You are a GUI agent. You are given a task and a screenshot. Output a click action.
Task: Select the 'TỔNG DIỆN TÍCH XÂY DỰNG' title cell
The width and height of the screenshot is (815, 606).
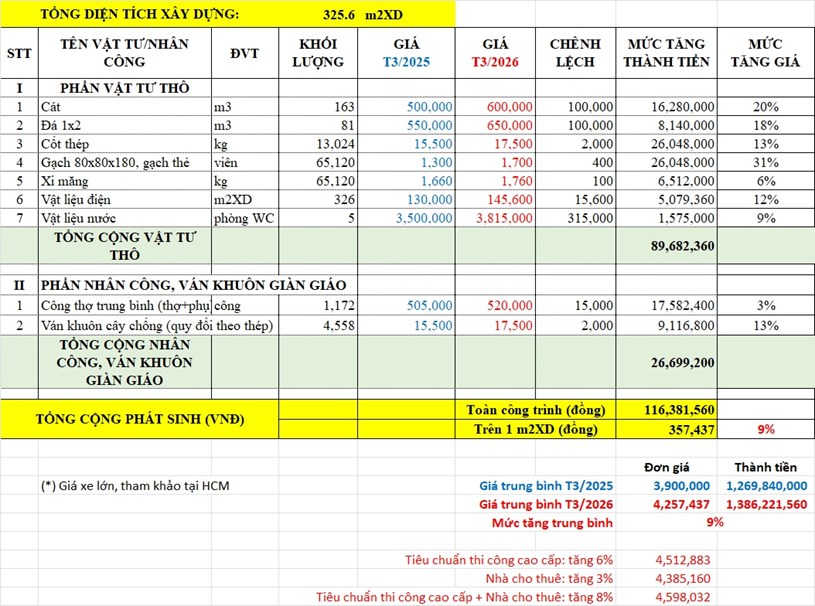(140, 17)
